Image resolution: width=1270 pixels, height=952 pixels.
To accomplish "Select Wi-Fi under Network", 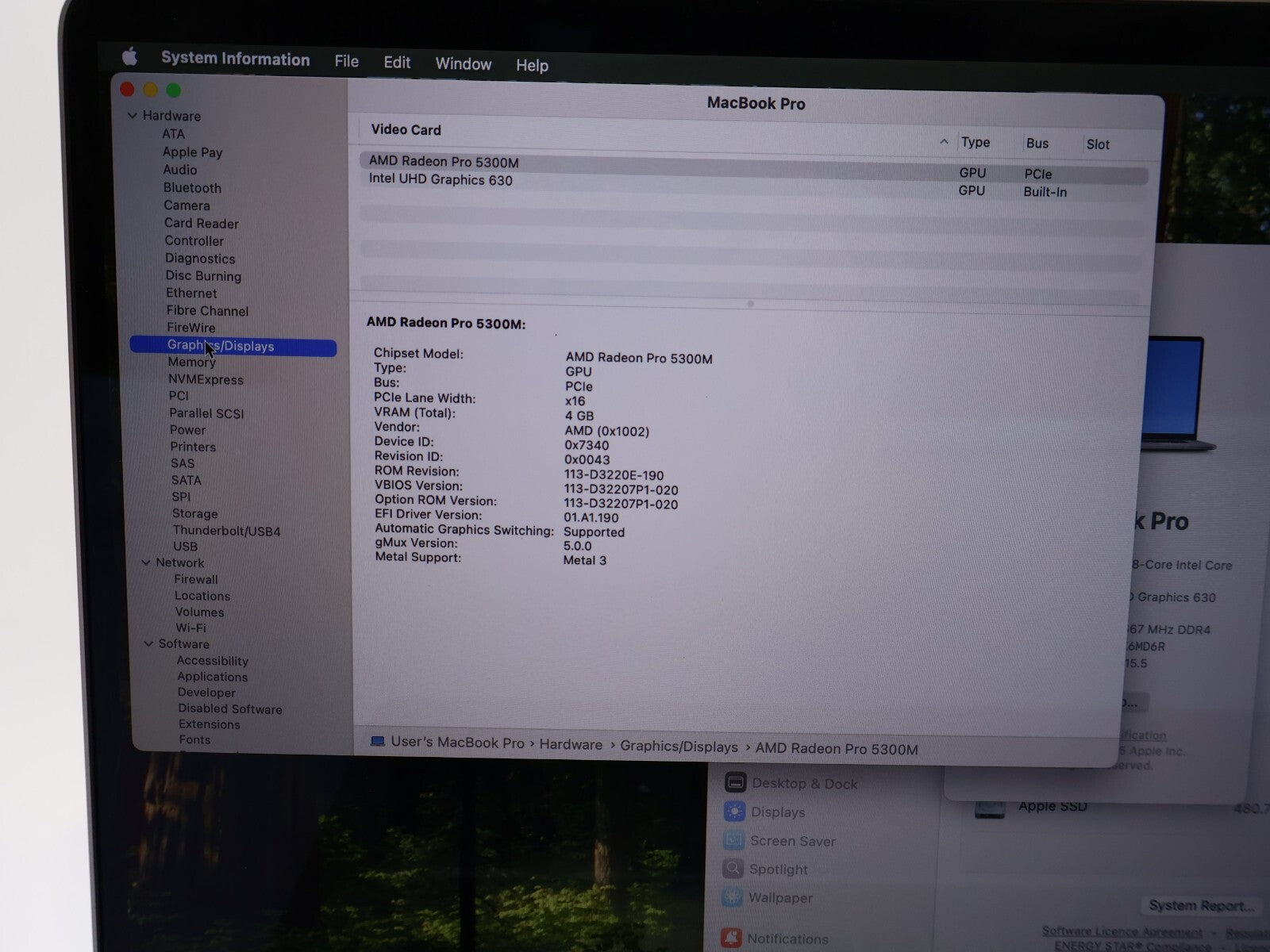I will (x=190, y=628).
